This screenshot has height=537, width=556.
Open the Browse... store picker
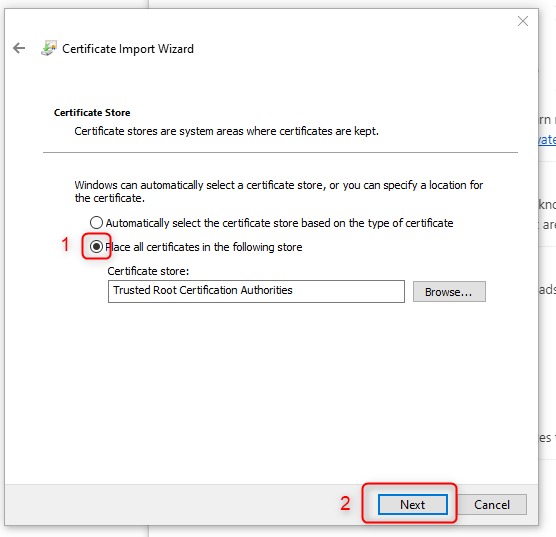(449, 292)
